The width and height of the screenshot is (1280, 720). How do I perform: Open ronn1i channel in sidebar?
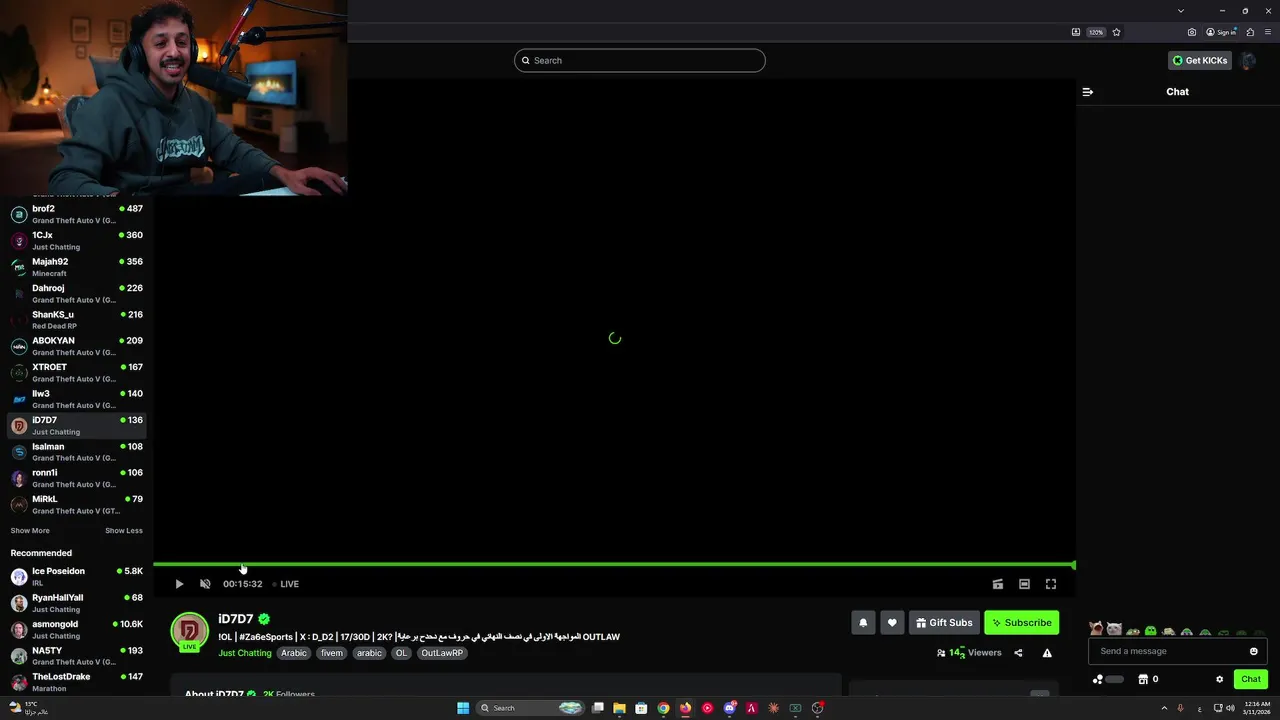click(x=76, y=478)
